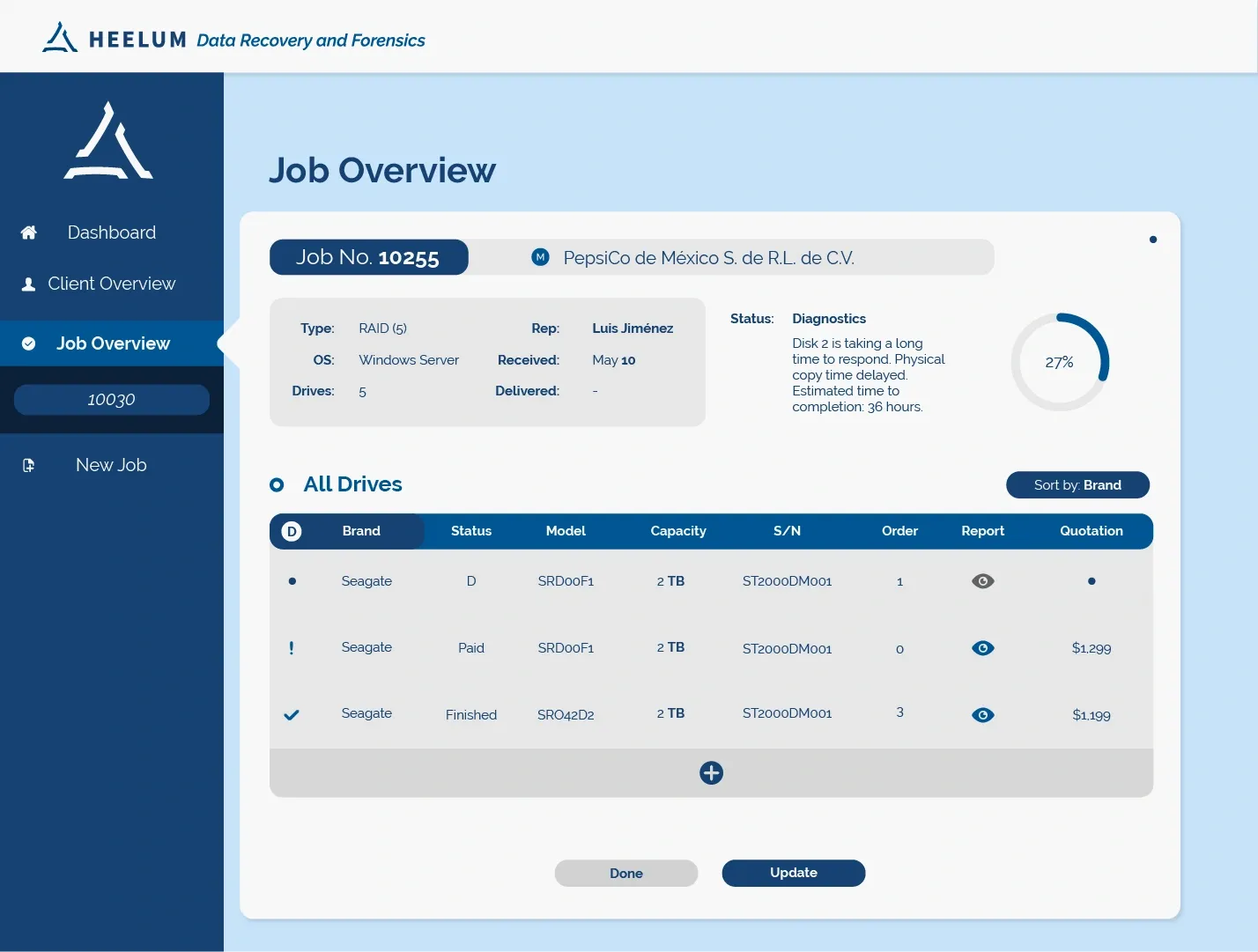Viewport: 1258px width, 952px height.
Task: Open the Sort by Brand dropdown
Action: coord(1077,485)
